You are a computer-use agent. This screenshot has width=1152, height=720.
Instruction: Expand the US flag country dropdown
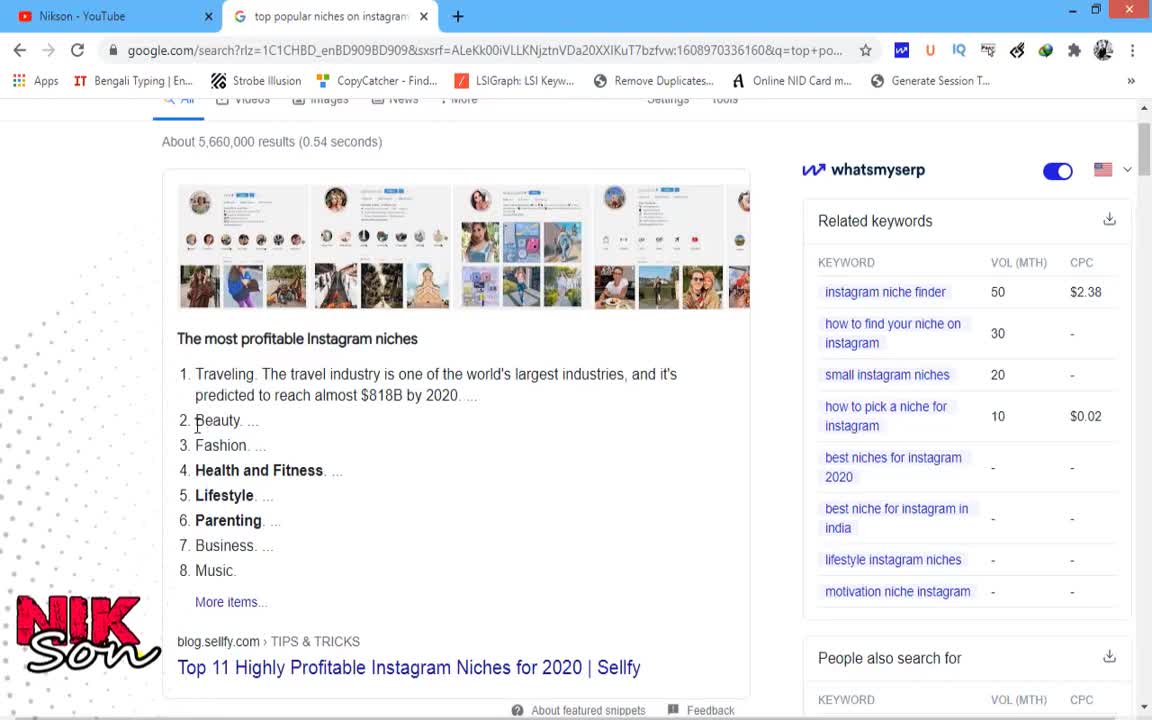1112,170
